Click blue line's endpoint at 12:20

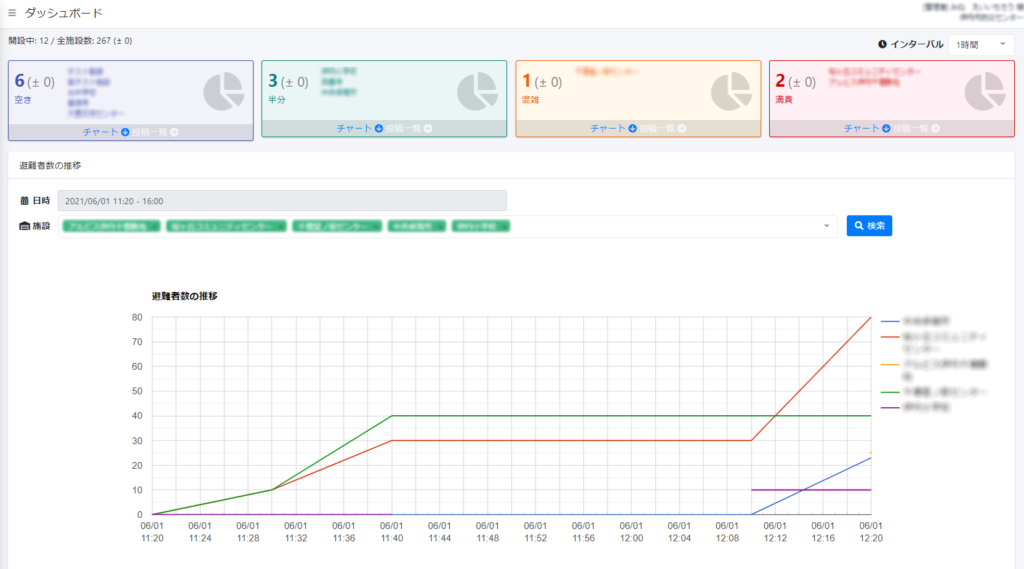click(871, 458)
